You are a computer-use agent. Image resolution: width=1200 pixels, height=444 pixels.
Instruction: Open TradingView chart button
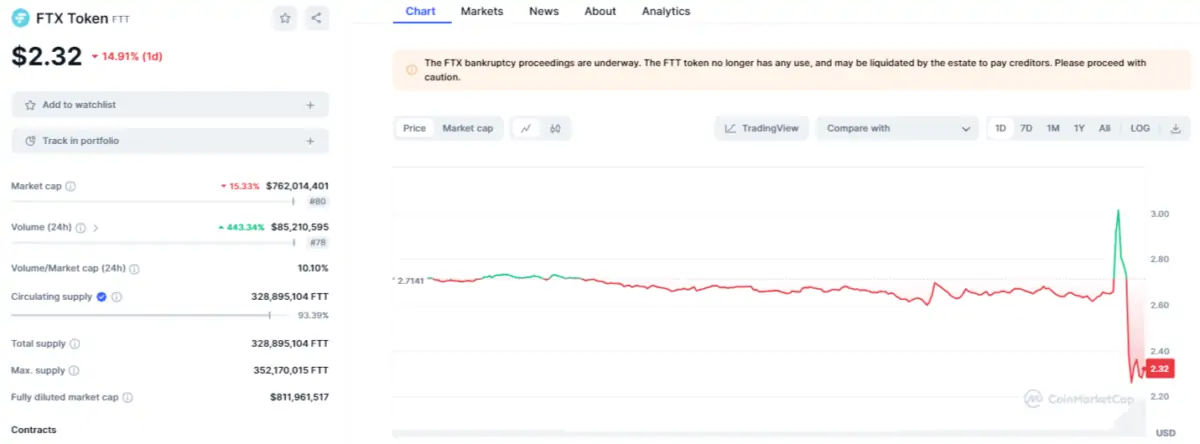tap(762, 128)
